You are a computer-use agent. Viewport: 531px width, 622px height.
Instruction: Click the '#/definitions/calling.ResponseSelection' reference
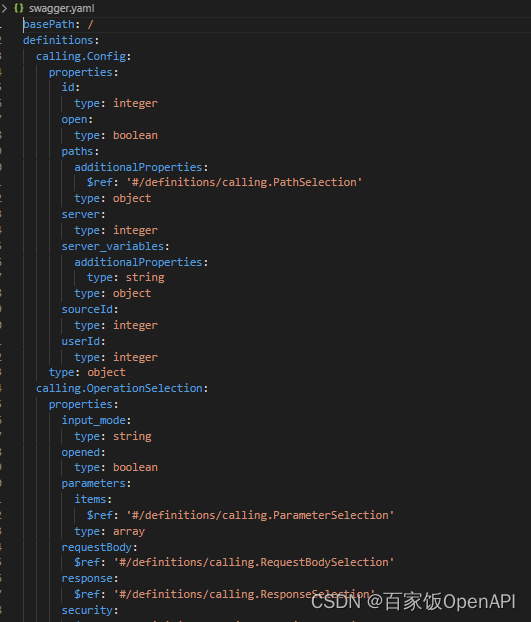[244, 594]
